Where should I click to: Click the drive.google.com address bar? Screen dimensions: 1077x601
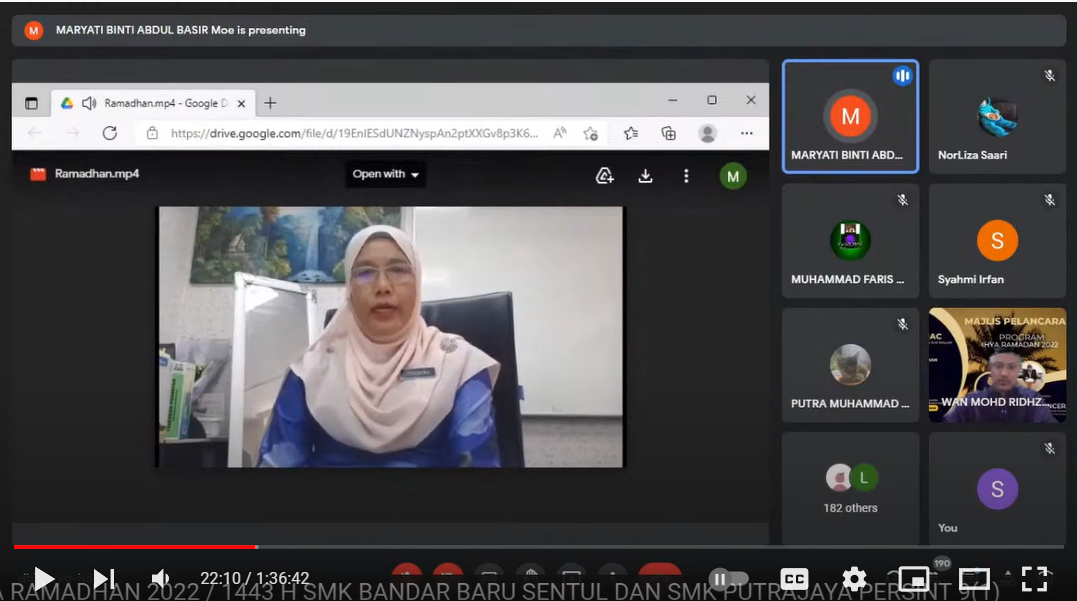point(353,133)
